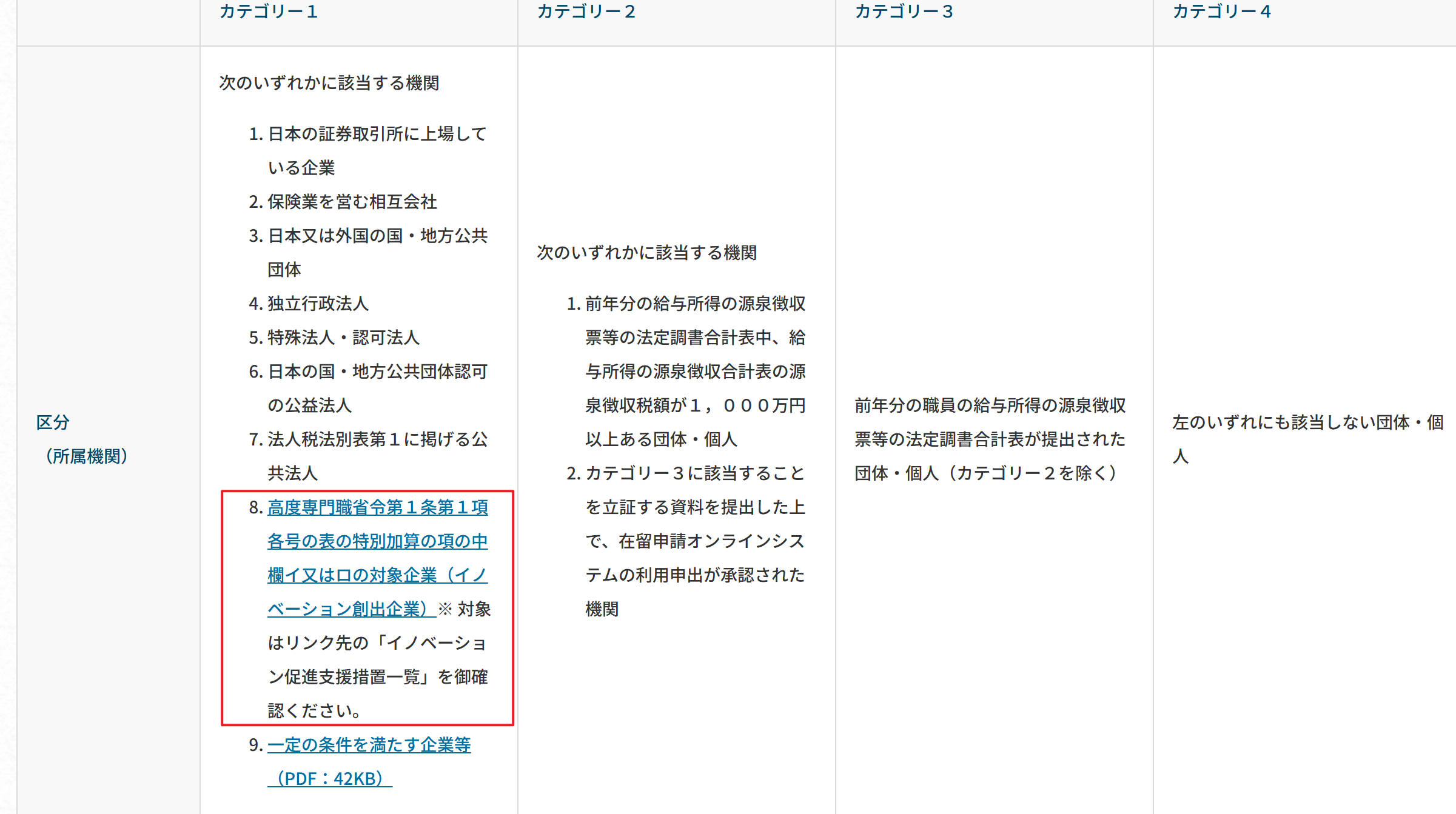Click list item 特殊法人・認可法人
The image size is (1456, 814).
343,338
